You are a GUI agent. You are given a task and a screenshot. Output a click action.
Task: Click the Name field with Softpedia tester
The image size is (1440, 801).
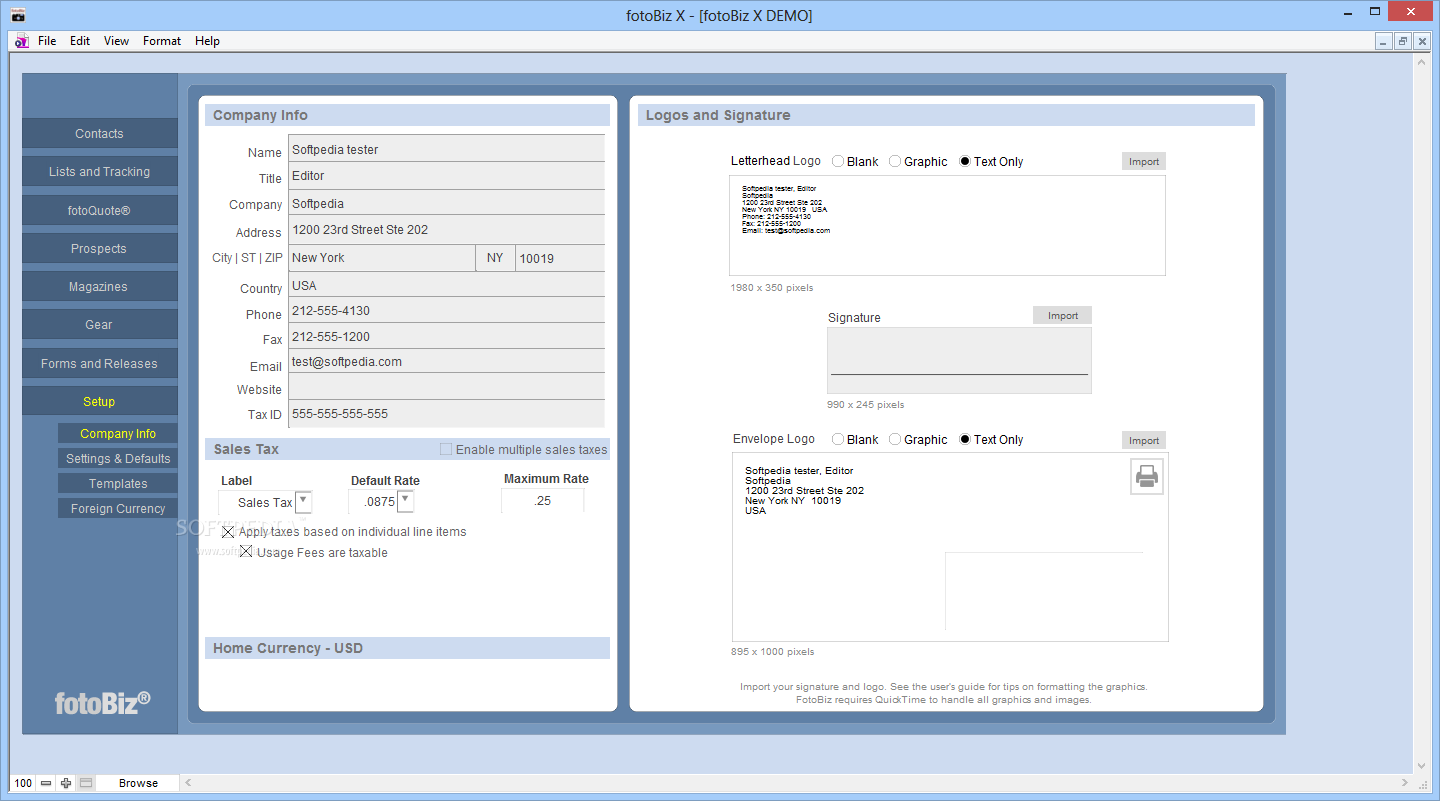447,149
